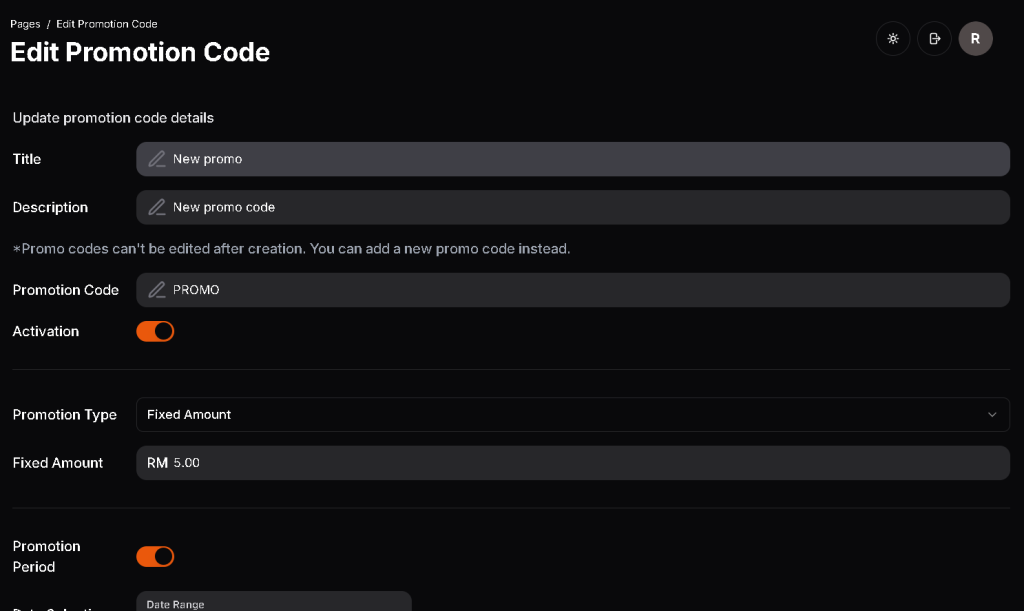The image size is (1024, 611).
Task: Click the Edit Promotion Code page heading
Action: click(x=140, y=52)
